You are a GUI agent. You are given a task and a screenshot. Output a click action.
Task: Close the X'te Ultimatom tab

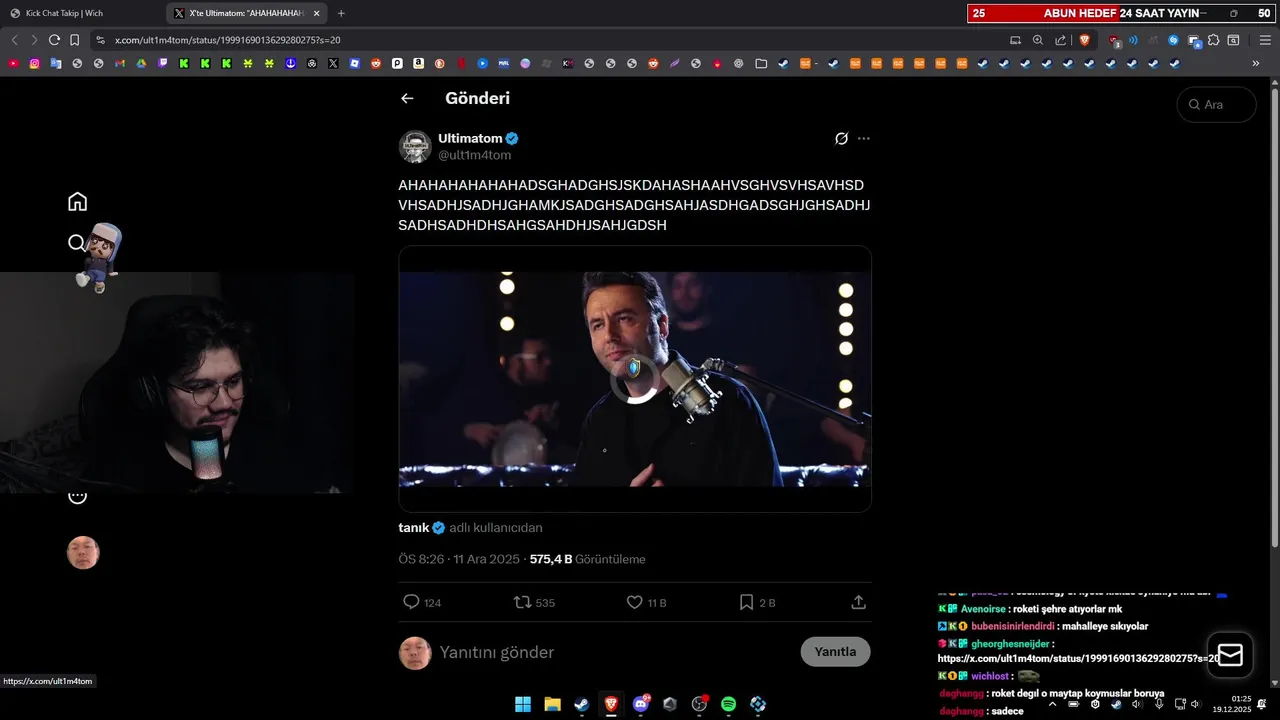316,13
